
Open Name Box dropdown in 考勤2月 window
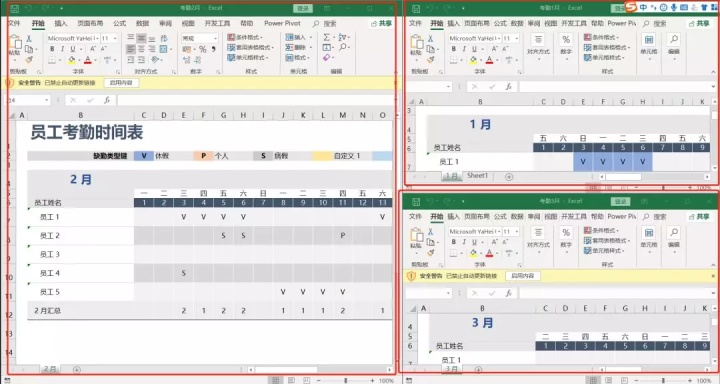click(x=46, y=100)
